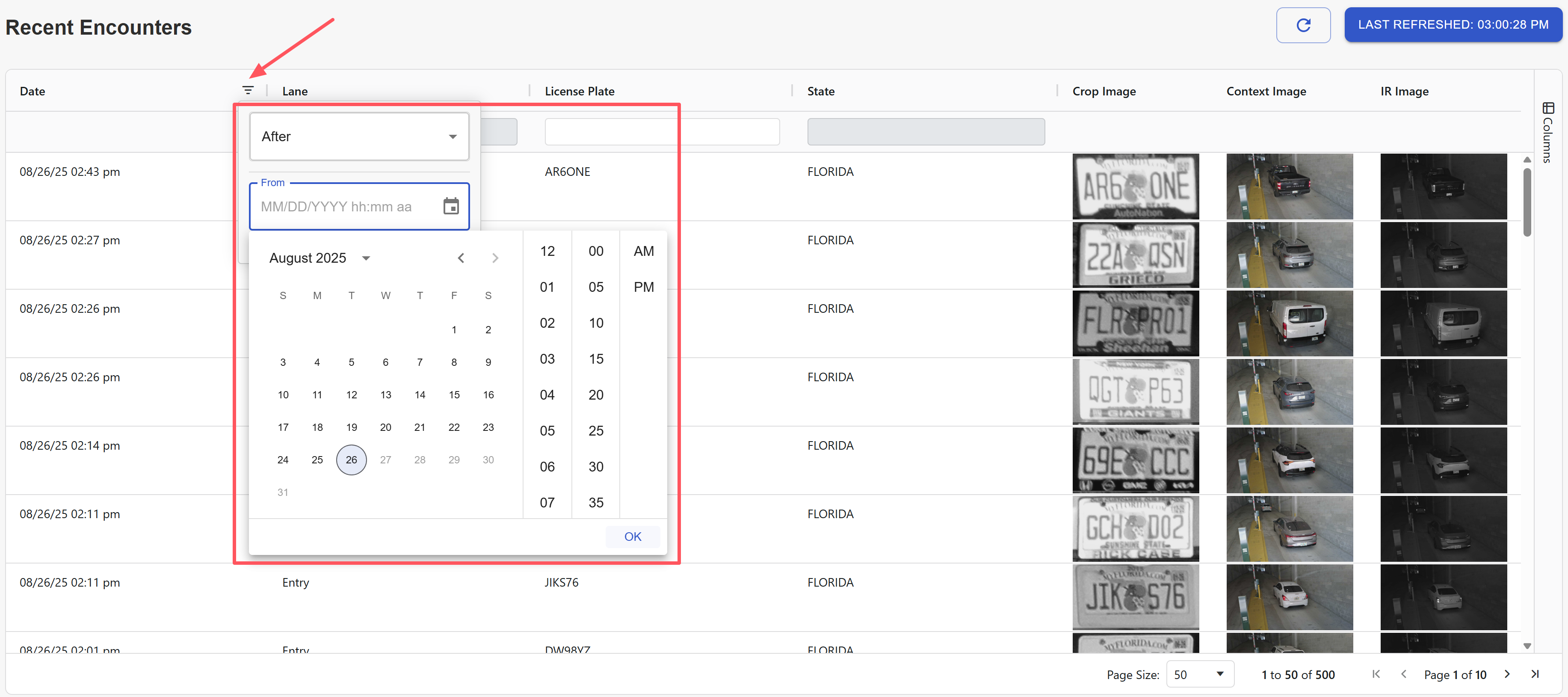Go to previous month in calendar
The image size is (1568, 697).
click(461, 258)
